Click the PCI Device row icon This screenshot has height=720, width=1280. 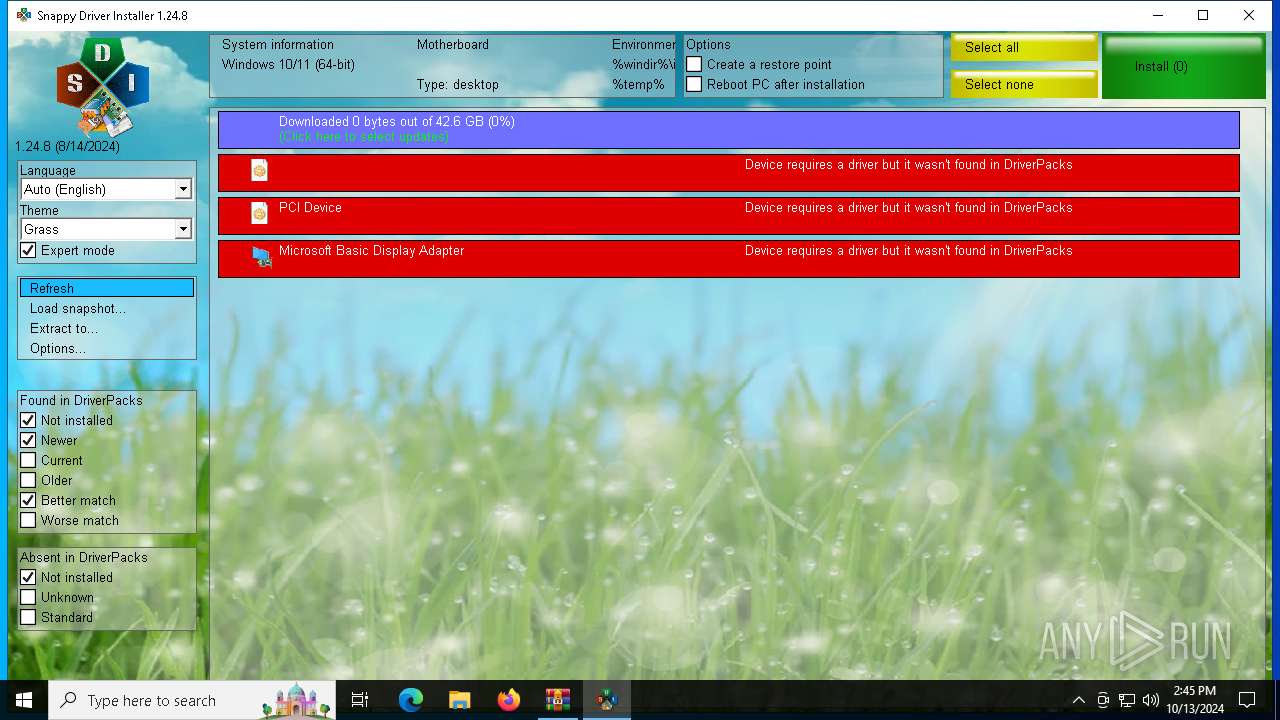click(259, 213)
